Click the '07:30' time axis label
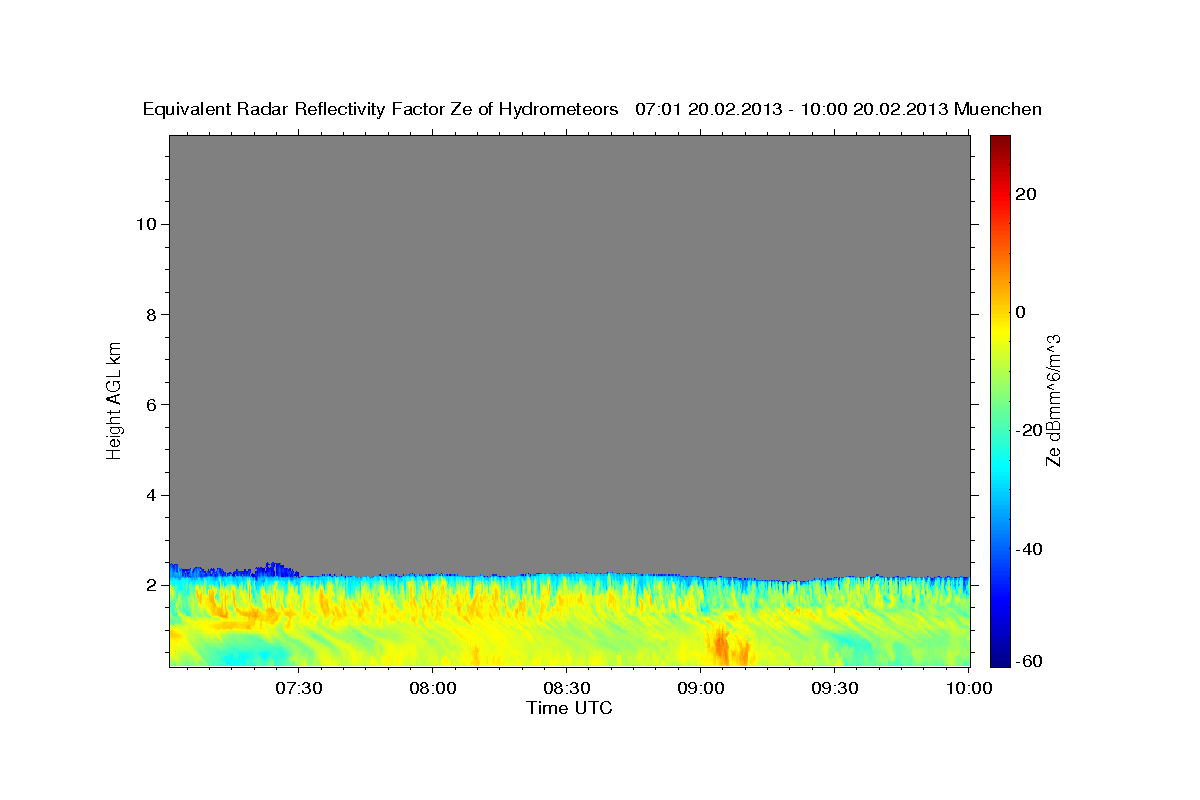Viewport: 1200px width, 800px height. point(298,688)
